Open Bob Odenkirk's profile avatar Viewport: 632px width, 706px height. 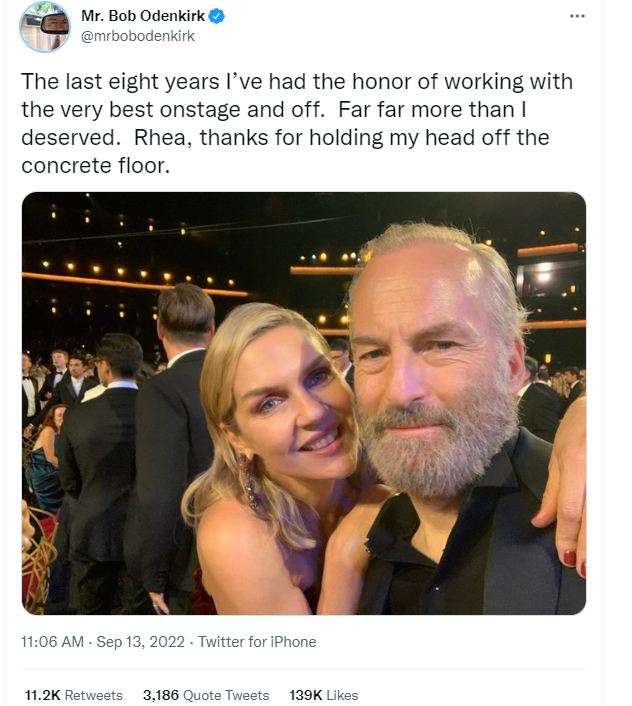point(45,26)
